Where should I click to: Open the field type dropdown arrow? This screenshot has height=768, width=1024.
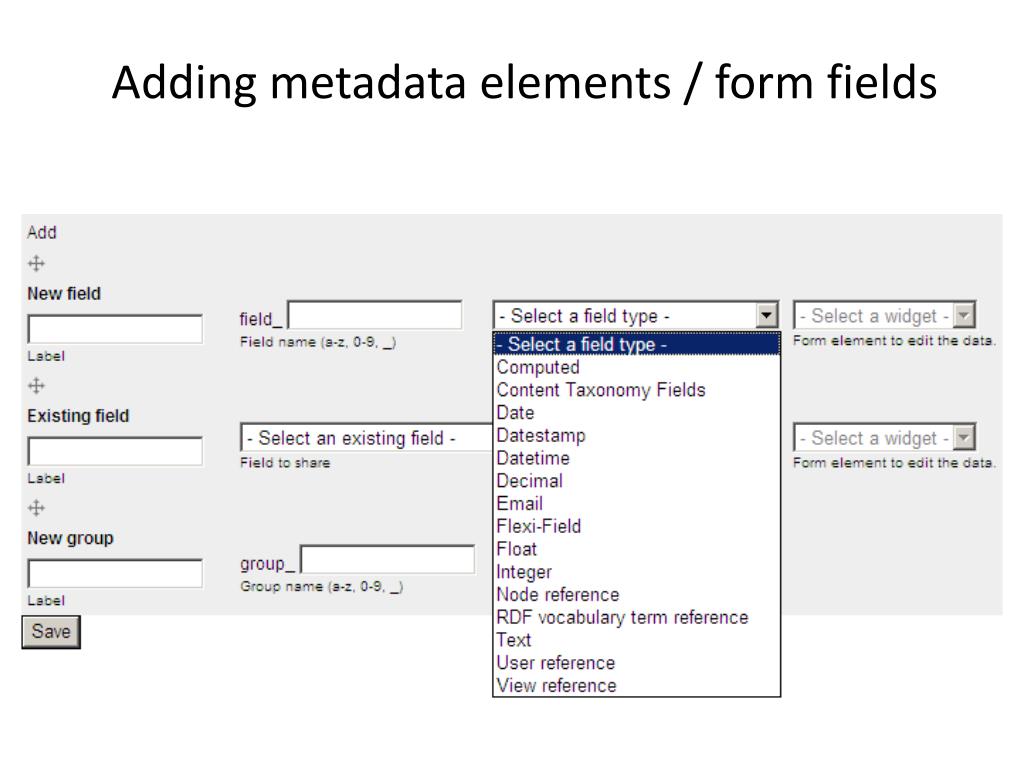tap(767, 315)
